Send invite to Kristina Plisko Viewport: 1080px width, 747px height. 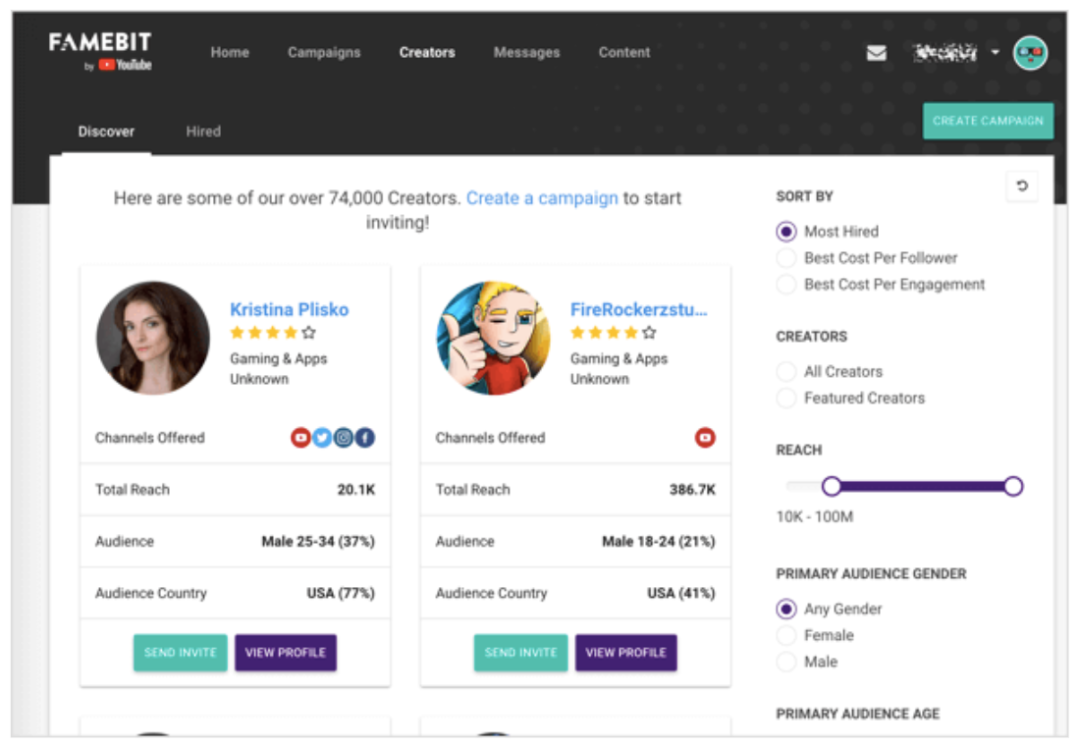tap(180, 652)
